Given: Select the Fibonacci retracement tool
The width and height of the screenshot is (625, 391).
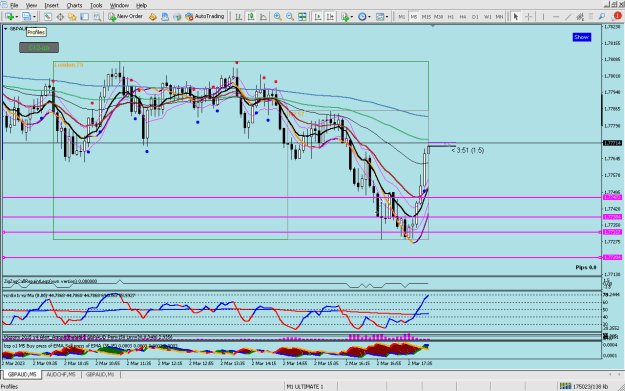Looking at the screenshot, I should pyautogui.click(x=591, y=17).
